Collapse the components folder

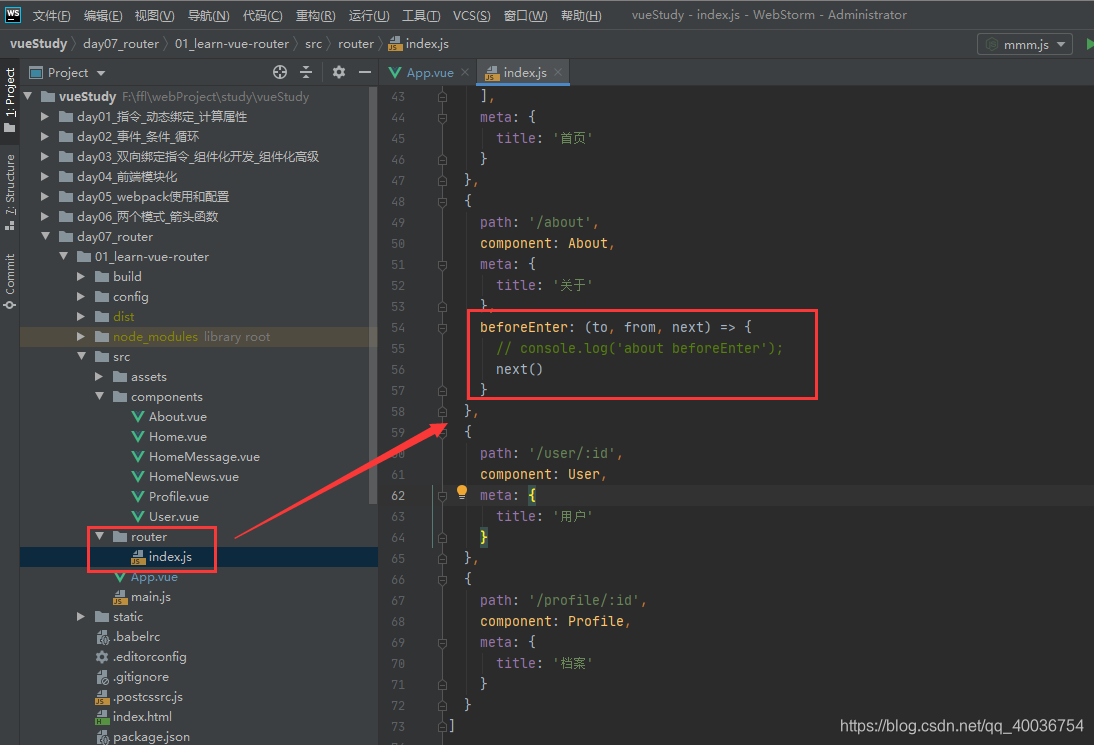(x=100, y=397)
